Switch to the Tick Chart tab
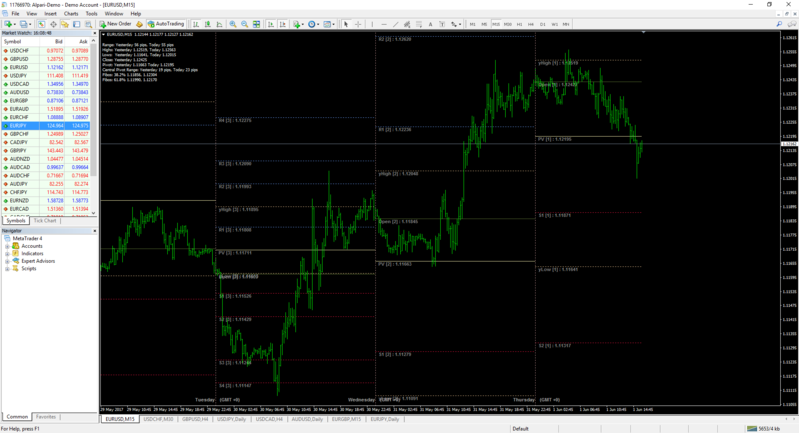 click(x=45, y=221)
